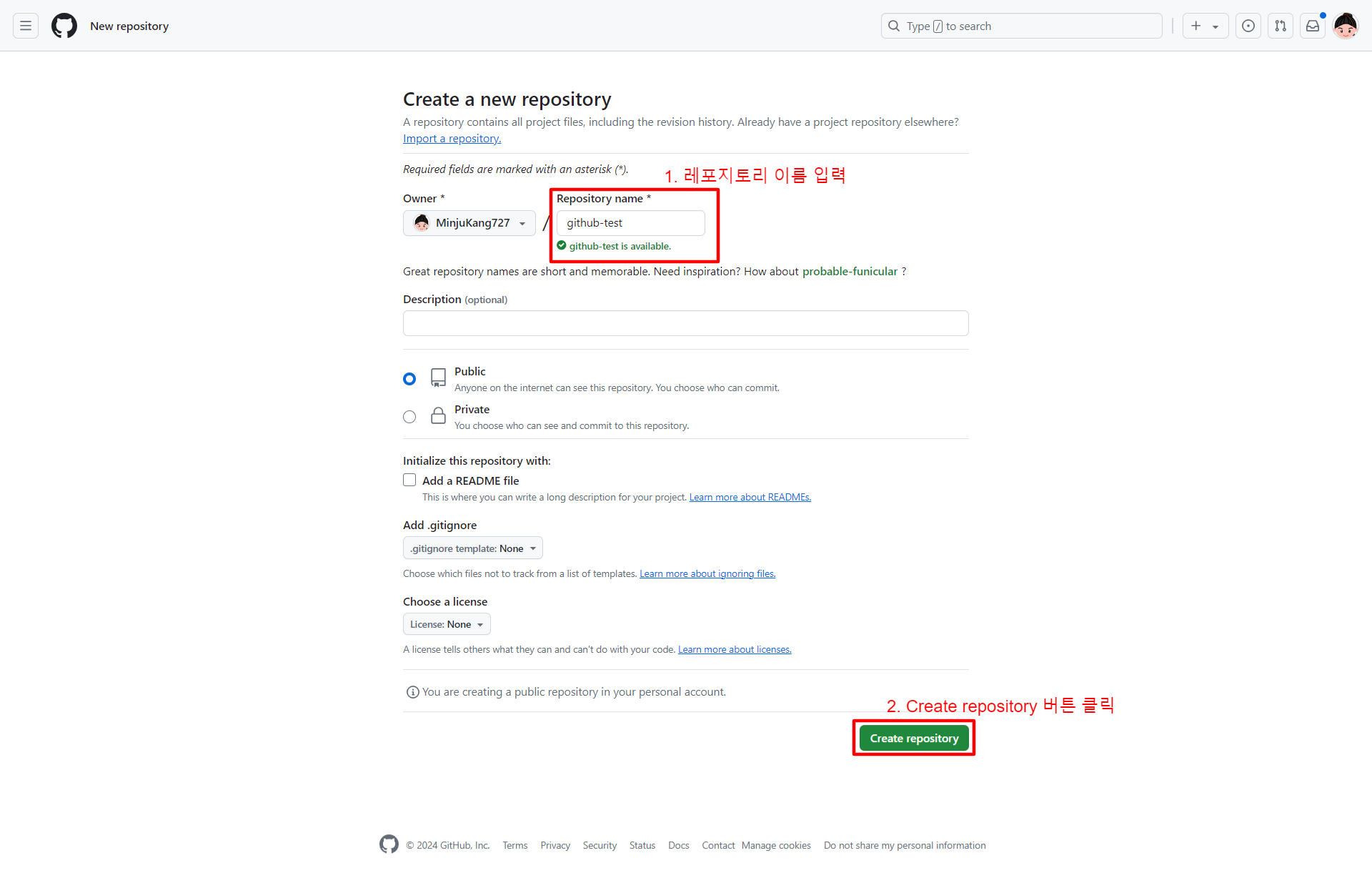Expand the Owner MinjuKang727 dropdown
The height and width of the screenshot is (888, 1372).
pyautogui.click(x=469, y=223)
